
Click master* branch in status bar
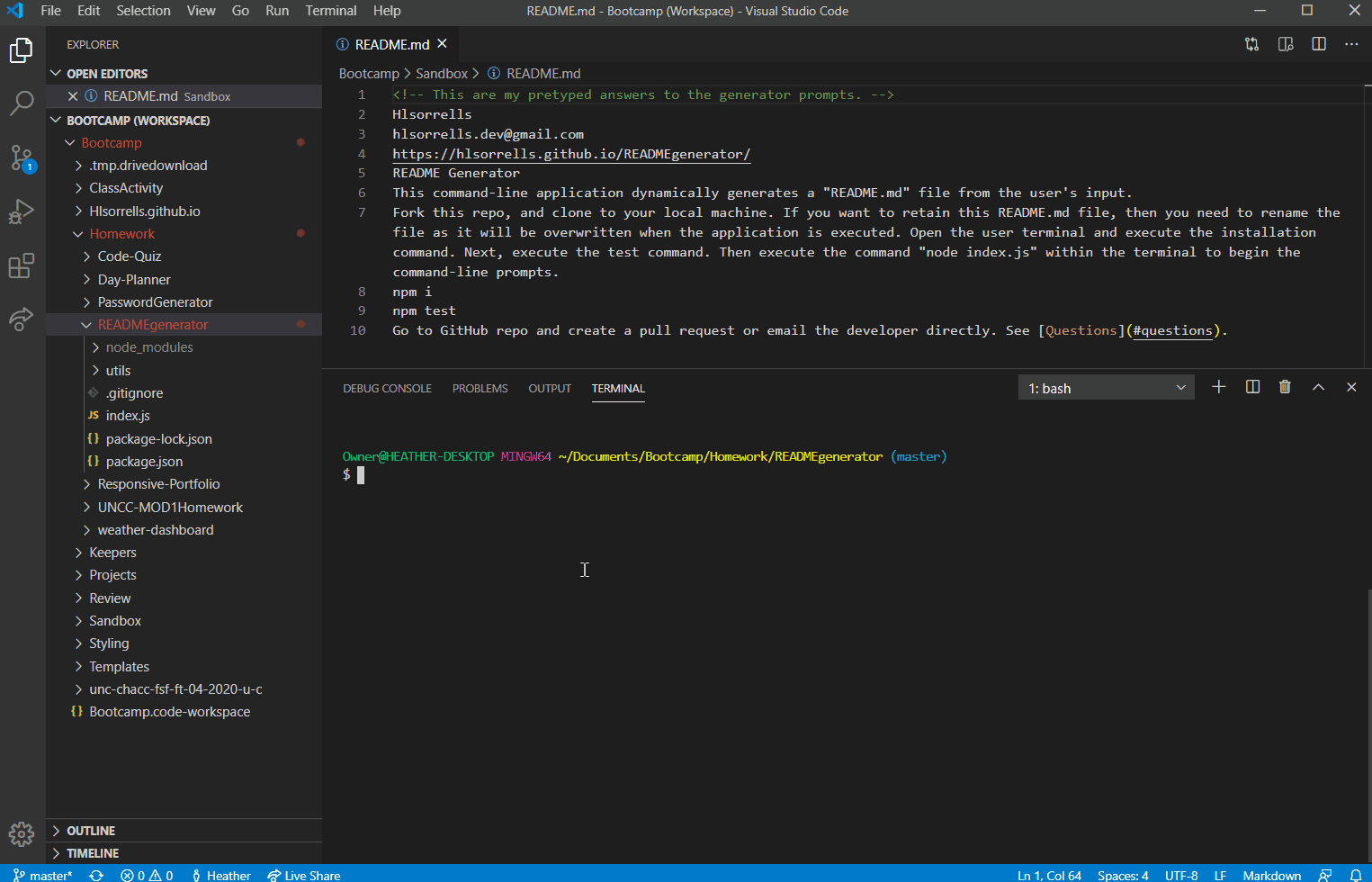(x=42, y=875)
